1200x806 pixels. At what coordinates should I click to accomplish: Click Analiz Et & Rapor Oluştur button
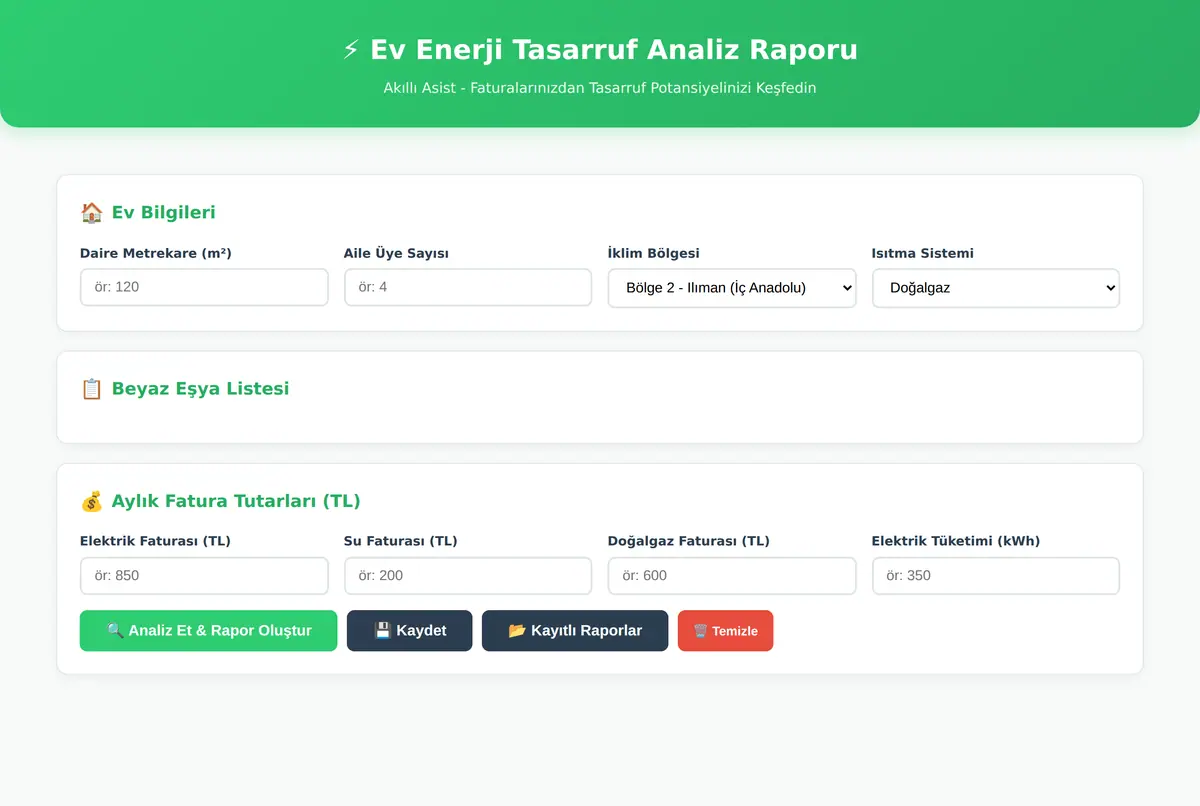(x=209, y=631)
